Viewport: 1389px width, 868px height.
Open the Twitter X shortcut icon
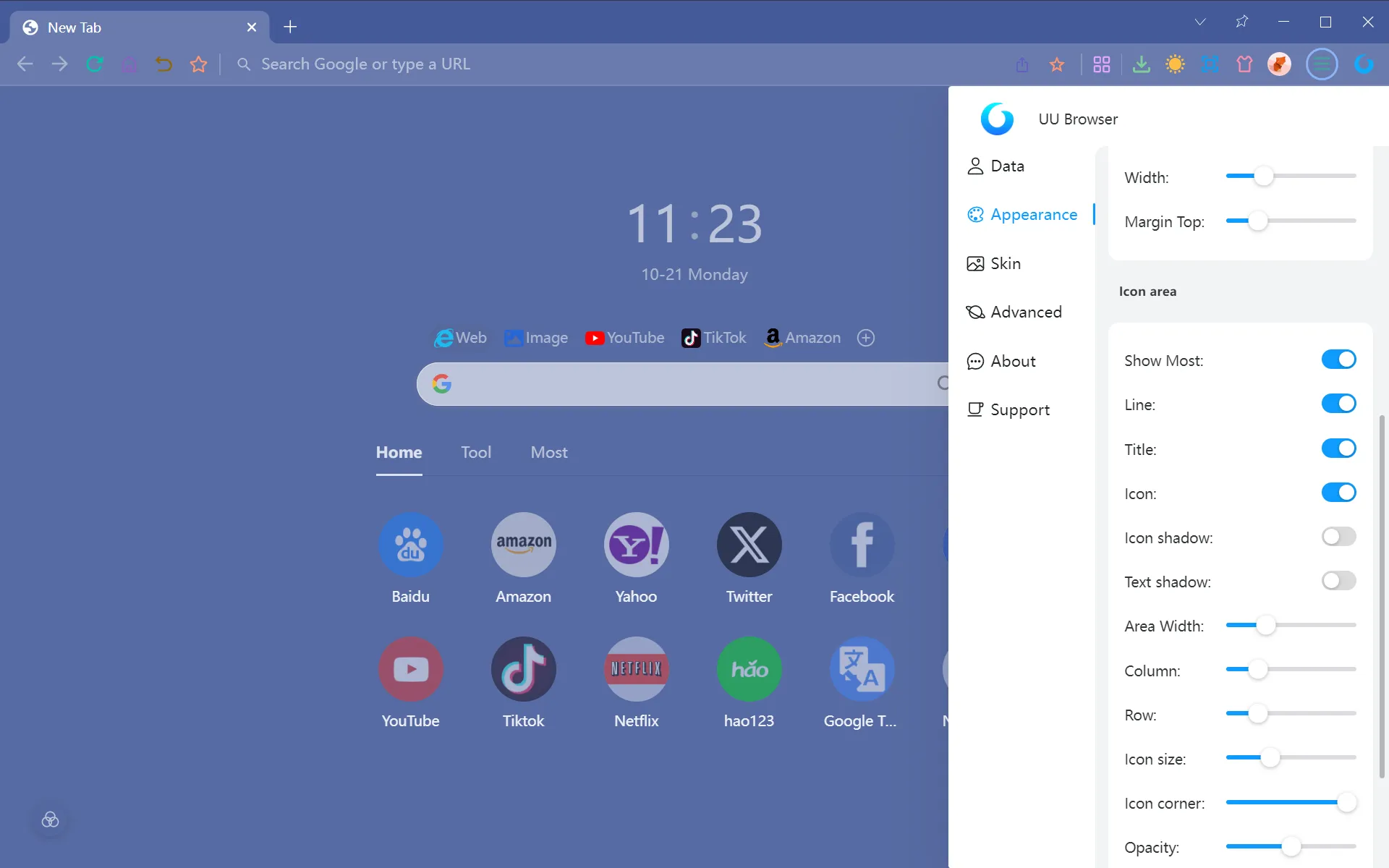tap(749, 544)
